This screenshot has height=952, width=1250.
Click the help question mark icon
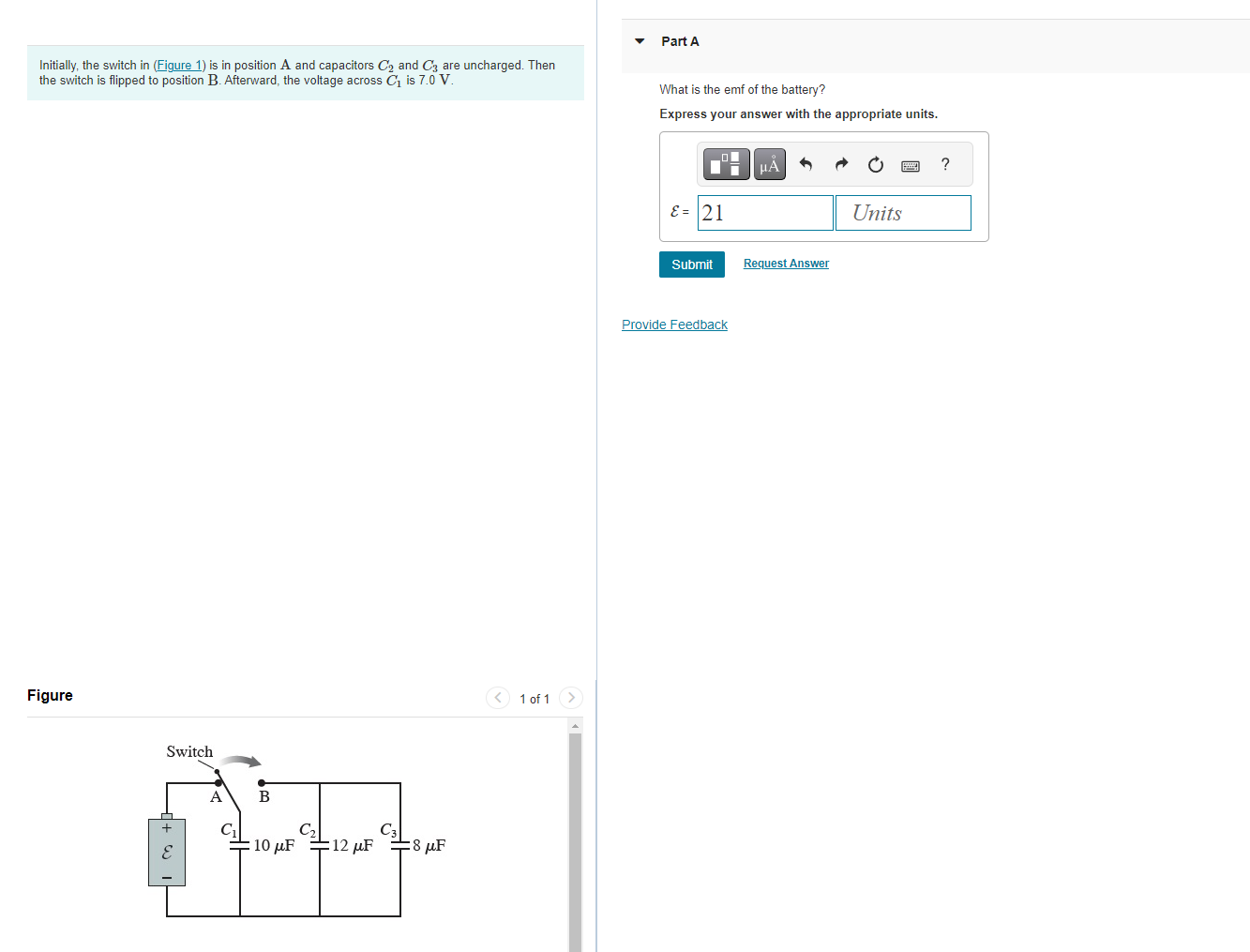pyautogui.click(x=944, y=164)
